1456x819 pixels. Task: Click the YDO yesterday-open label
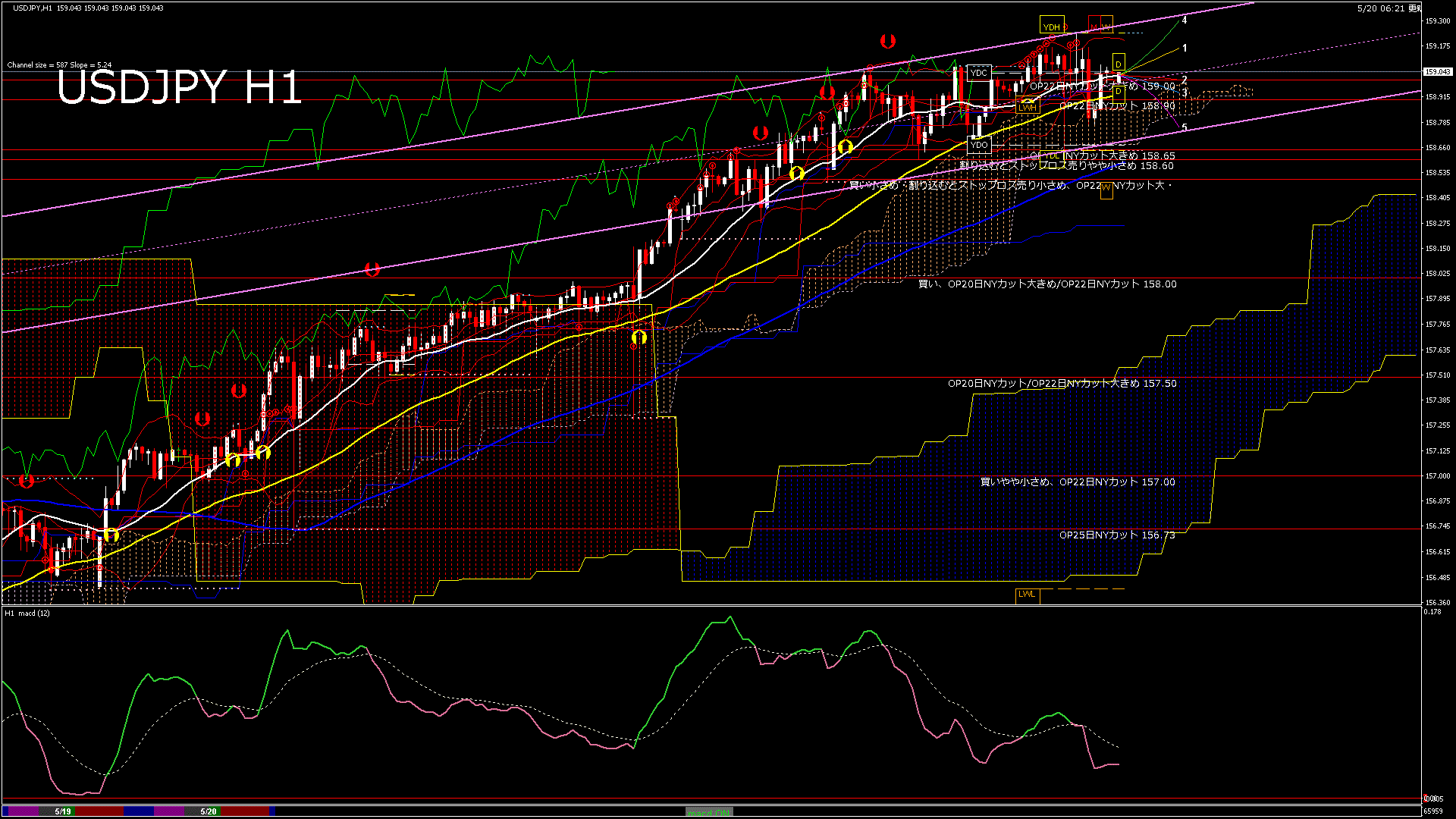coord(979,144)
